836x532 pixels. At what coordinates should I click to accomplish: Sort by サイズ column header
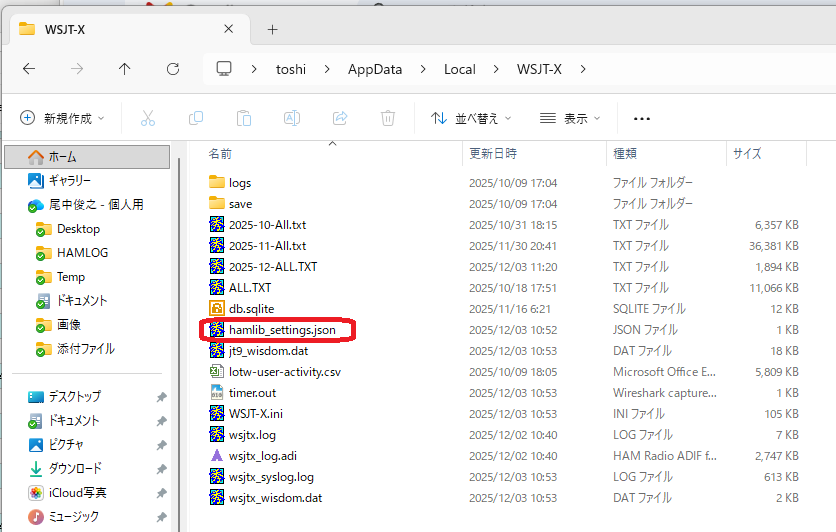click(747, 154)
